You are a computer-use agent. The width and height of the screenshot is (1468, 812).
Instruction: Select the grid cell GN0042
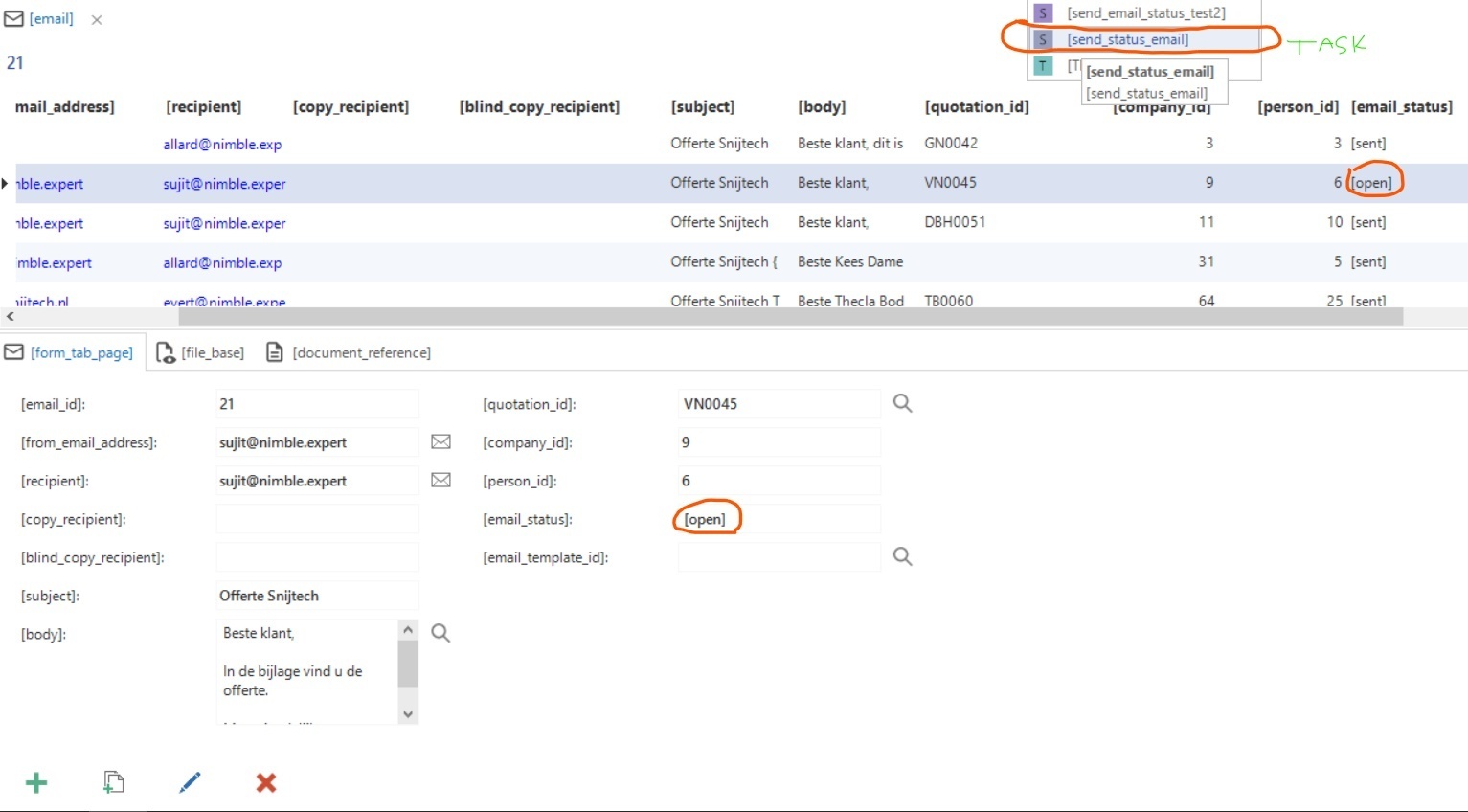(951, 143)
